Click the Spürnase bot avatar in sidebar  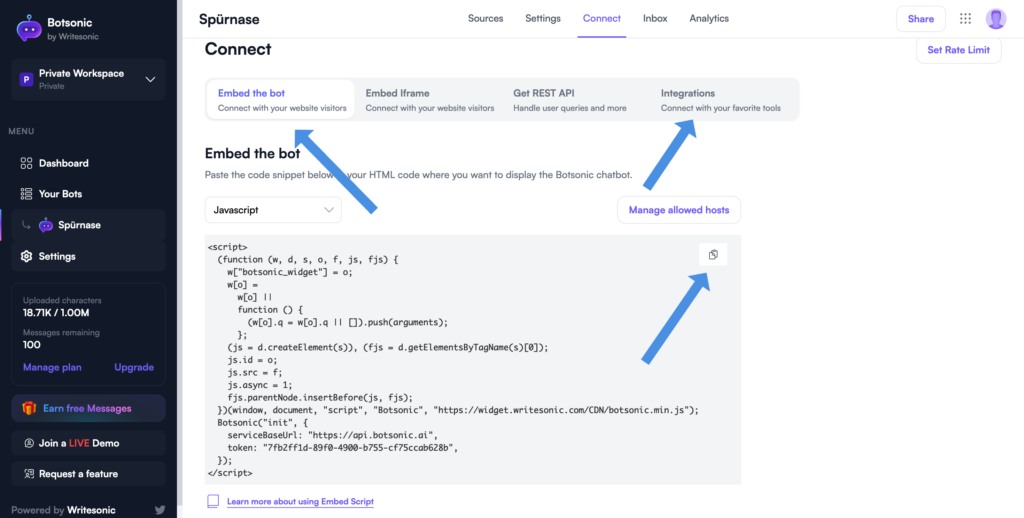click(x=46, y=225)
